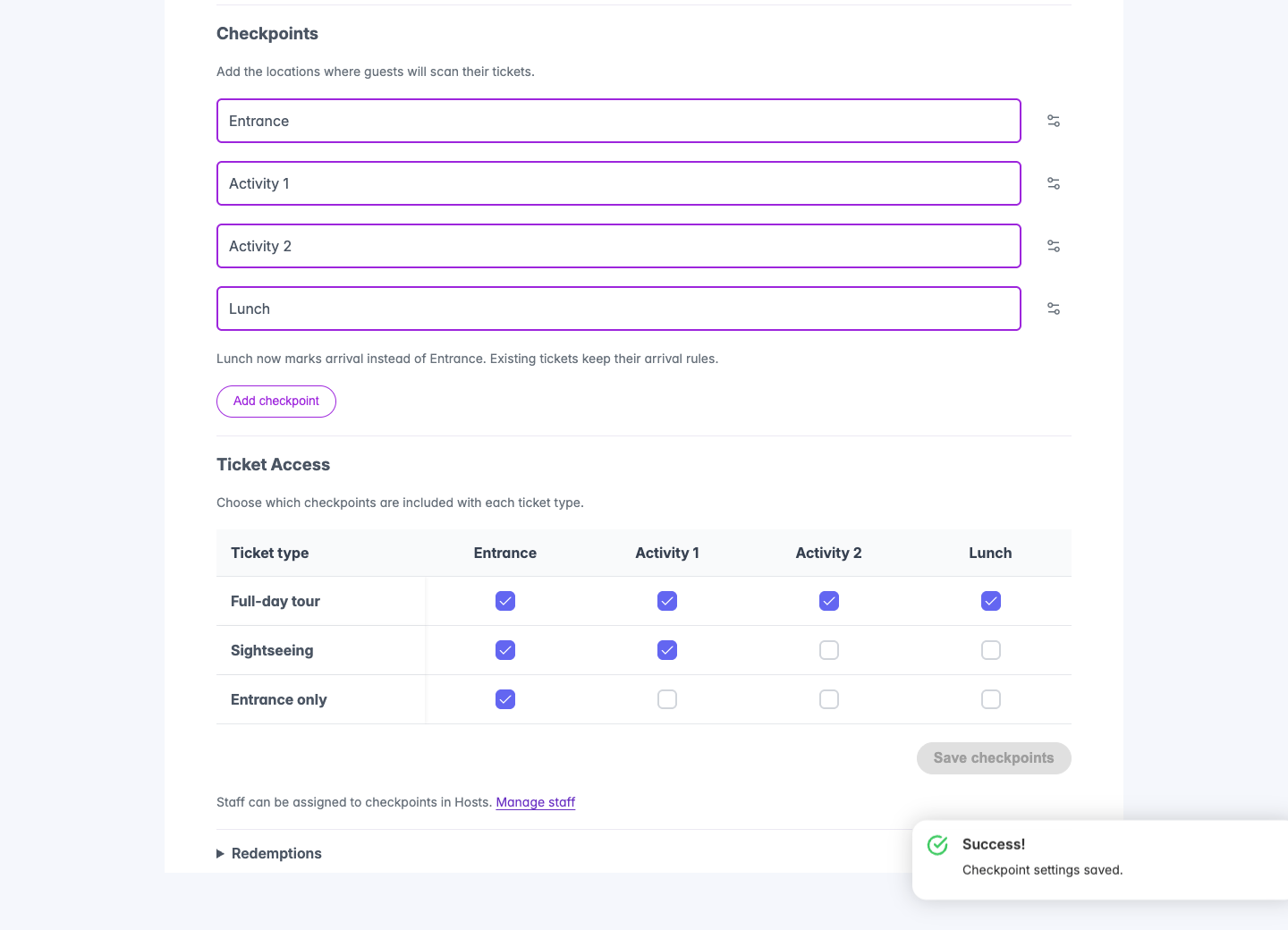Viewport: 1288px width, 930px height.
Task: Open settings icon for Lunch checkpoint
Action: tap(1054, 309)
